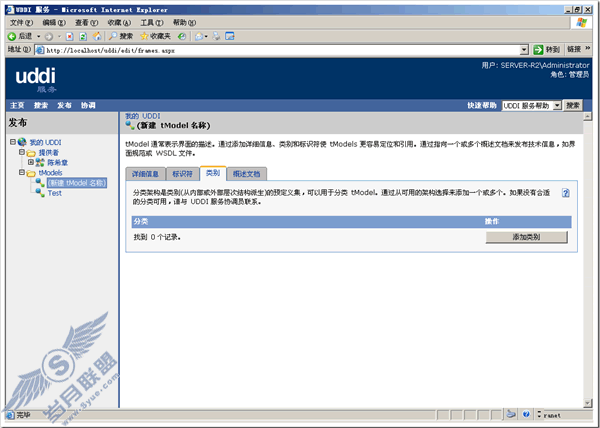Open the History toolbar icon

tap(182, 36)
